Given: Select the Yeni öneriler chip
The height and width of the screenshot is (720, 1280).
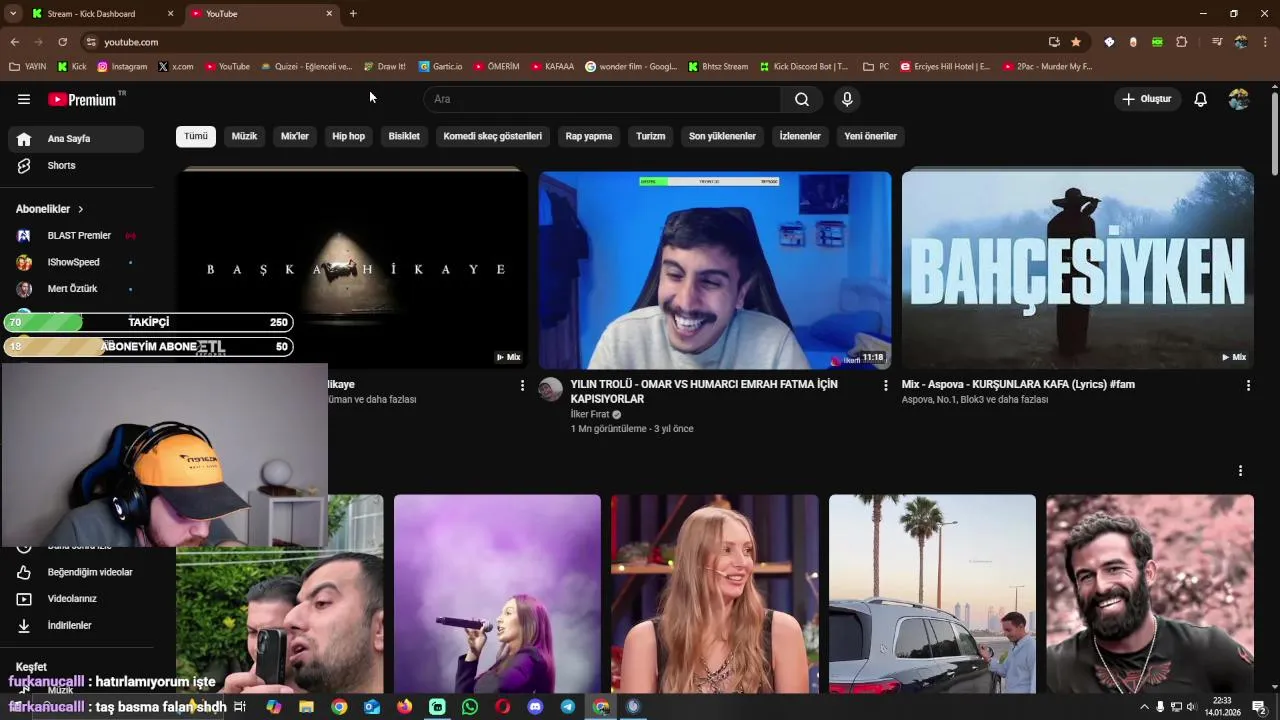Looking at the screenshot, I should 870,136.
